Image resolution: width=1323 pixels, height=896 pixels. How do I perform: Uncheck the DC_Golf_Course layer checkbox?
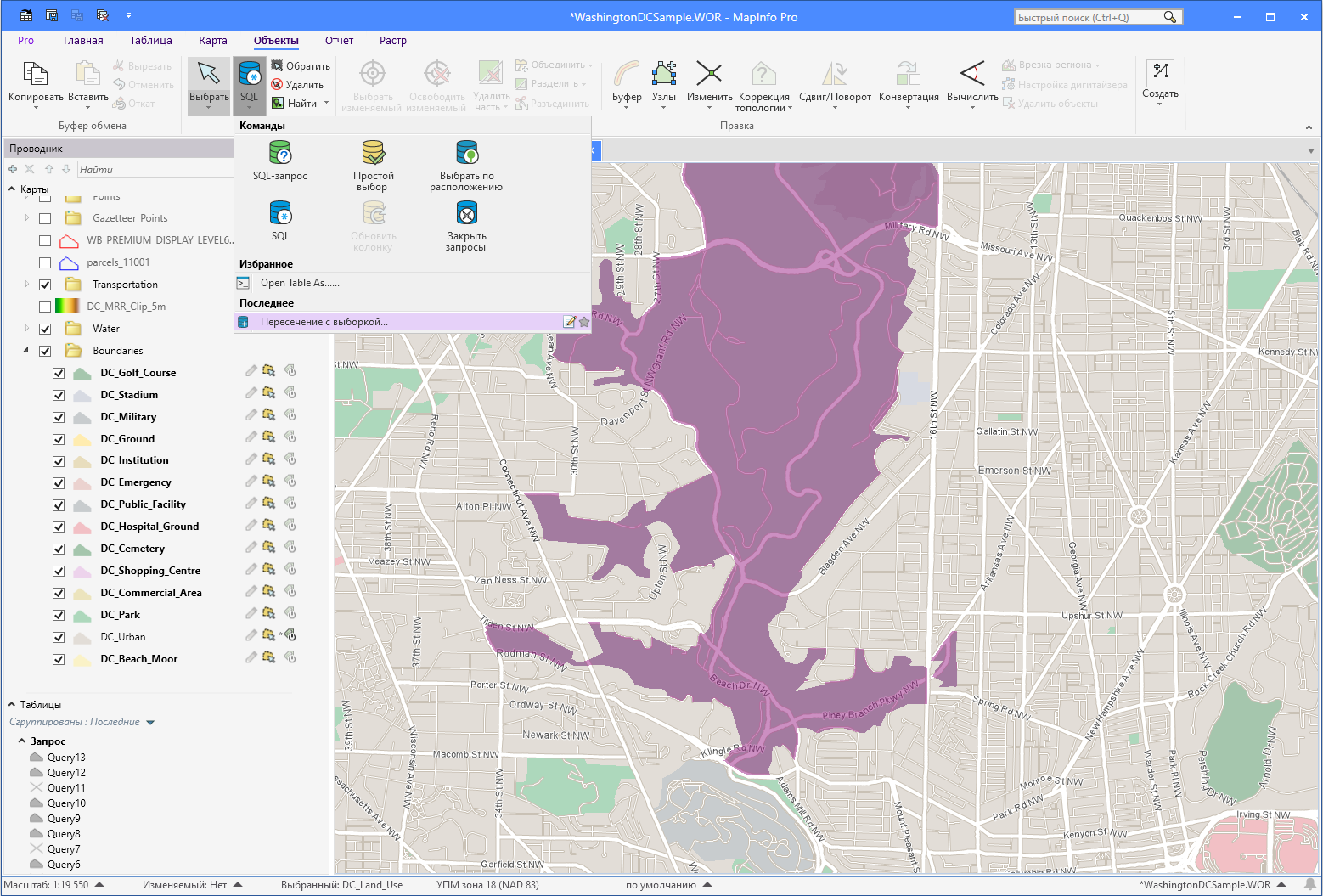(x=59, y=373)
